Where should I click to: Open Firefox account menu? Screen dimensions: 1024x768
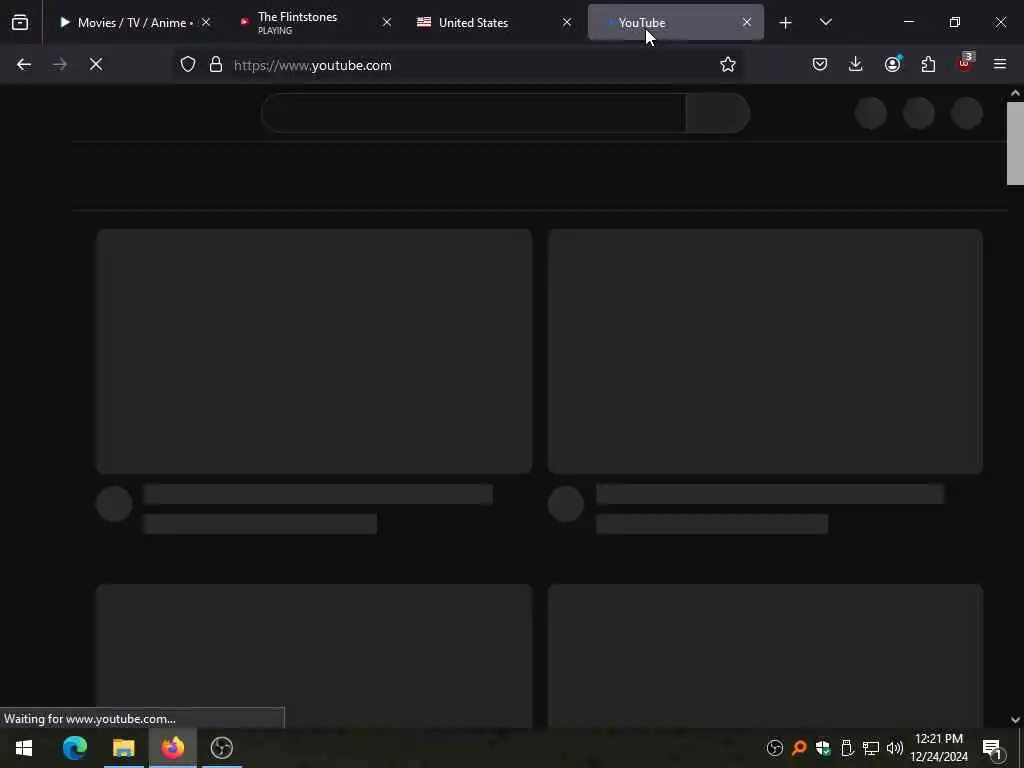(892, 64)
